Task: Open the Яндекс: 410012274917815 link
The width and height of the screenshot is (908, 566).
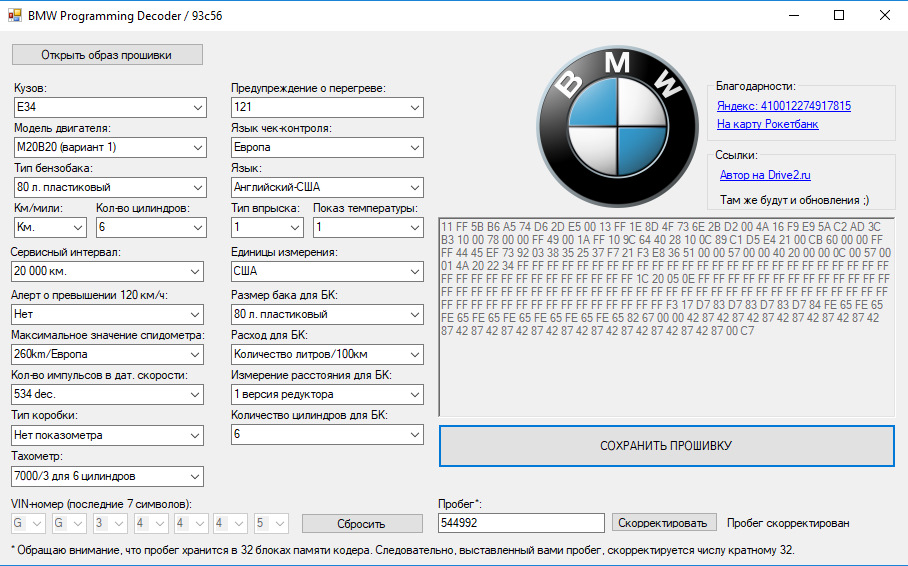Action: (x=784, y=105)
